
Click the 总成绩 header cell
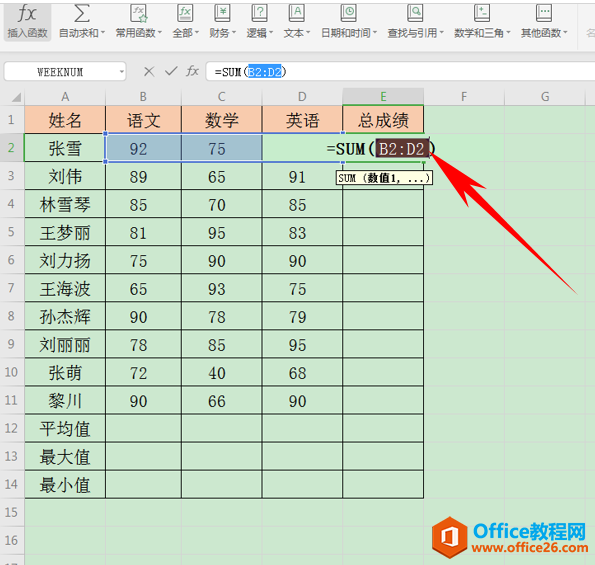[x=383, y=120]
